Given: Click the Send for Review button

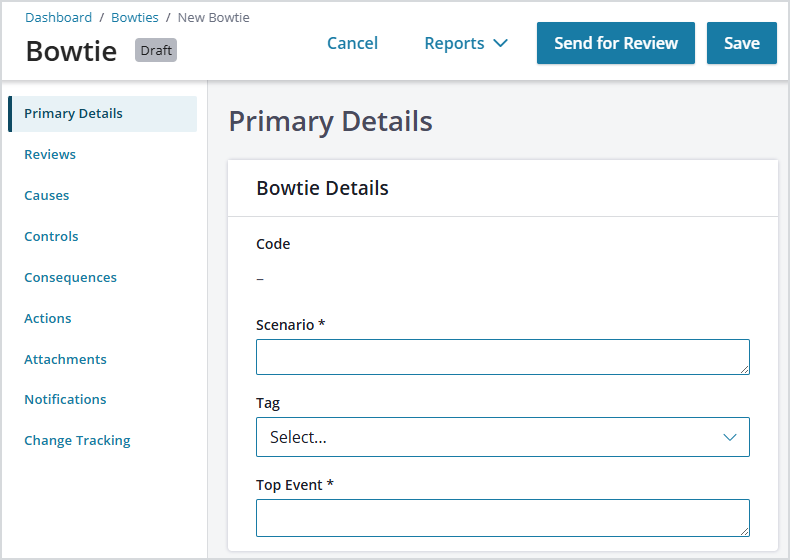Looking at the screenshot, I should 616,43.
